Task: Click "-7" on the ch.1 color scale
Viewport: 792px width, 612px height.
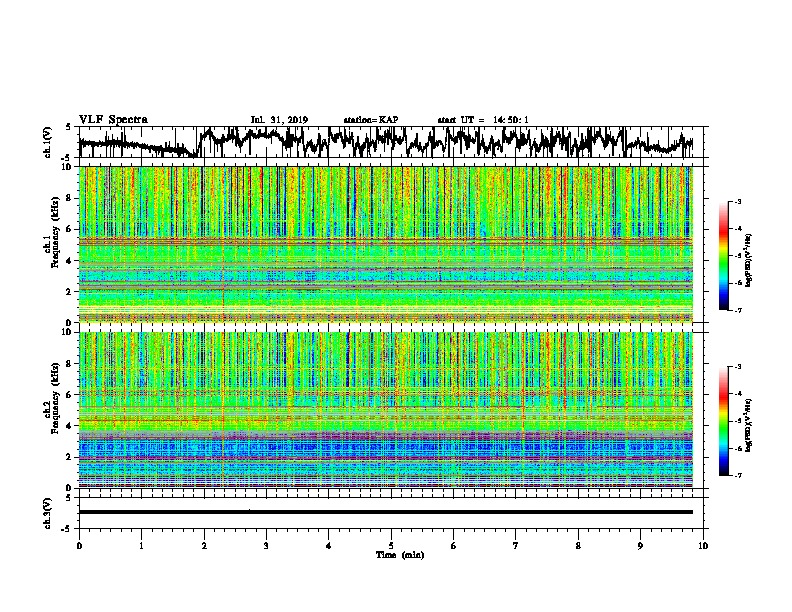Action: [x=737, y=310]
